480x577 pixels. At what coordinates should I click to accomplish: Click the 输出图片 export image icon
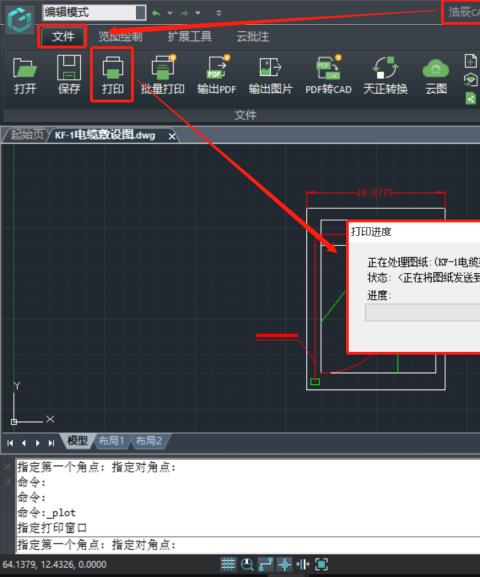[270, 75]
